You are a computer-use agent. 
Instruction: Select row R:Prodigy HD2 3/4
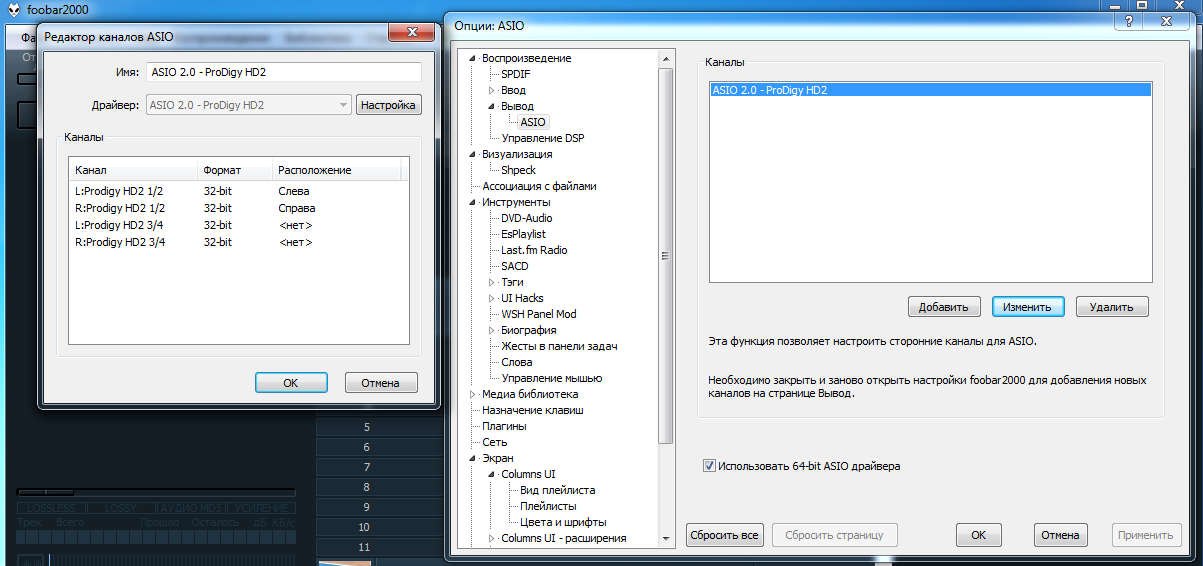coord(238,242)
